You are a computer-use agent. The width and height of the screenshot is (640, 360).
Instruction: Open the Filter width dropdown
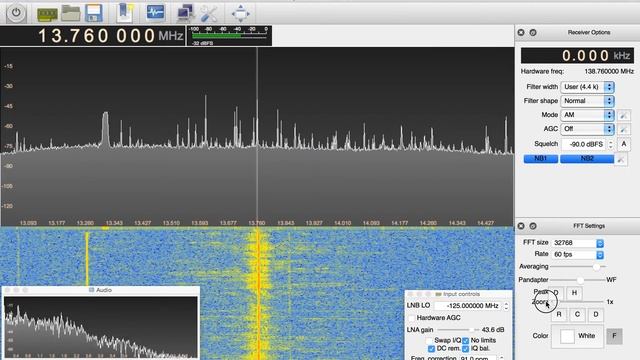pyautogui.click(x=587, y=87)
